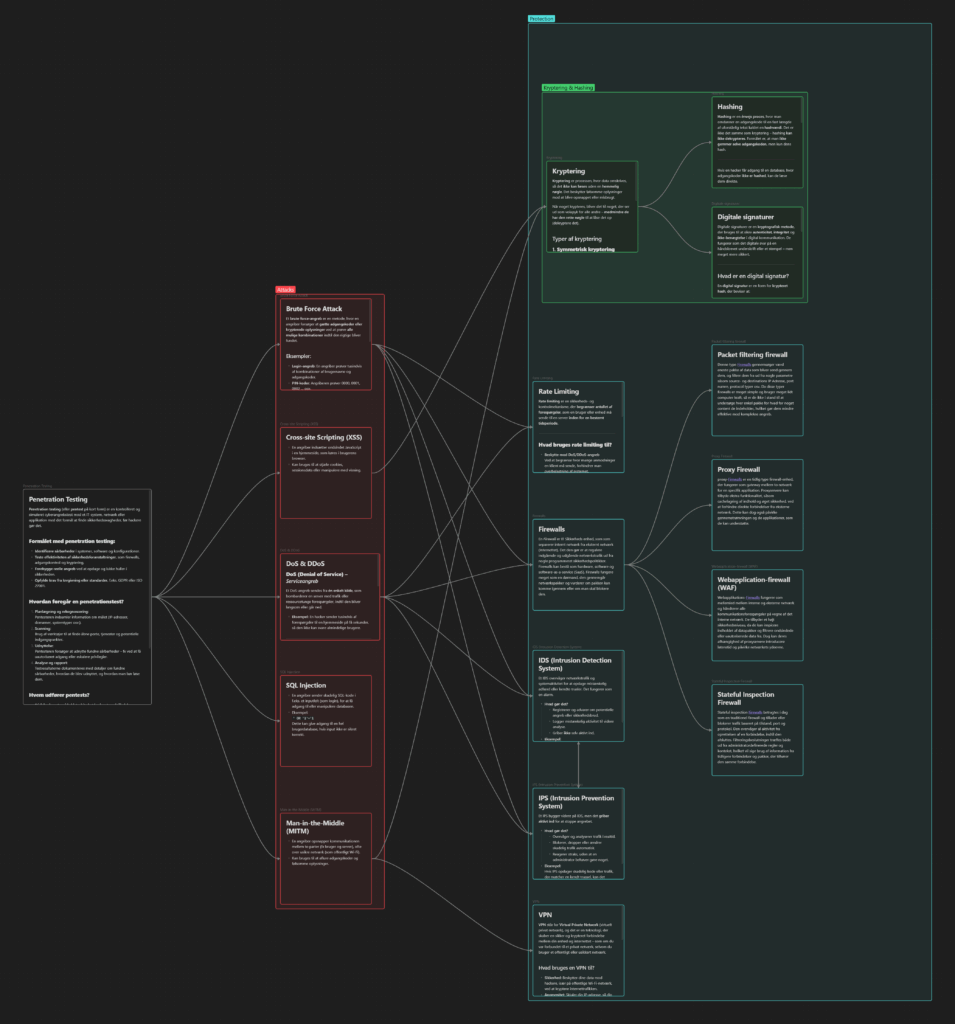Click the Rate Limiting card
Screen dimensions: 955x1024
pos(578,426)
